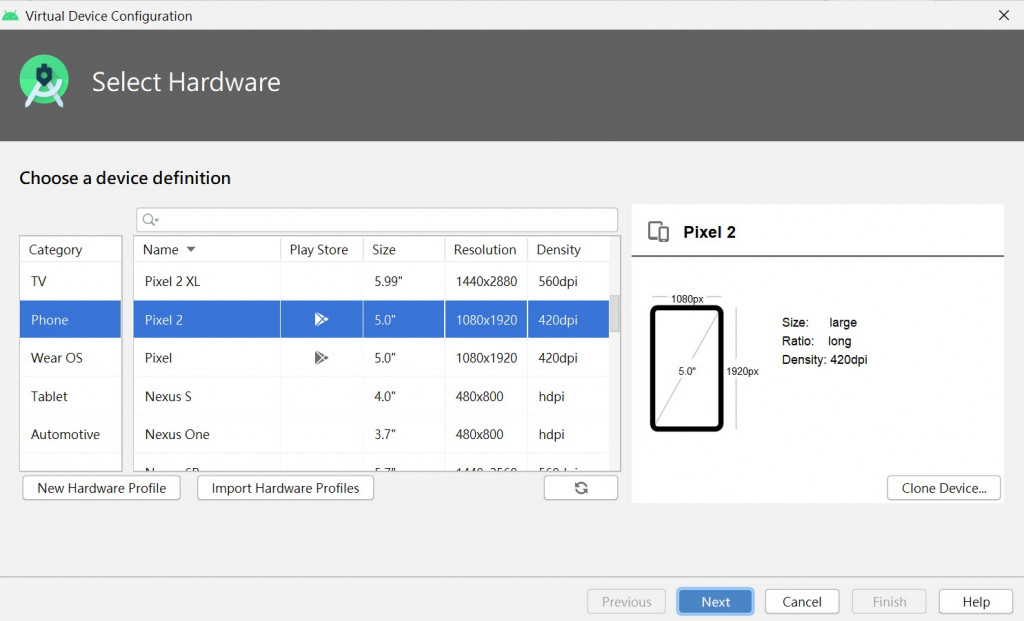1024x621 pixels.
Task: Click the Previous button
Action: coord(626,601)
